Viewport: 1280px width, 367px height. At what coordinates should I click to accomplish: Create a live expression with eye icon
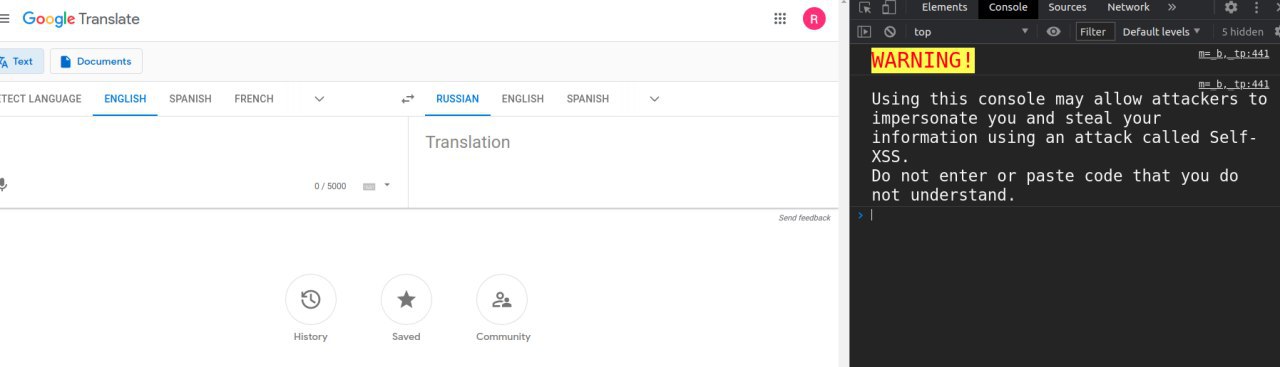(x=1053, y=32)
